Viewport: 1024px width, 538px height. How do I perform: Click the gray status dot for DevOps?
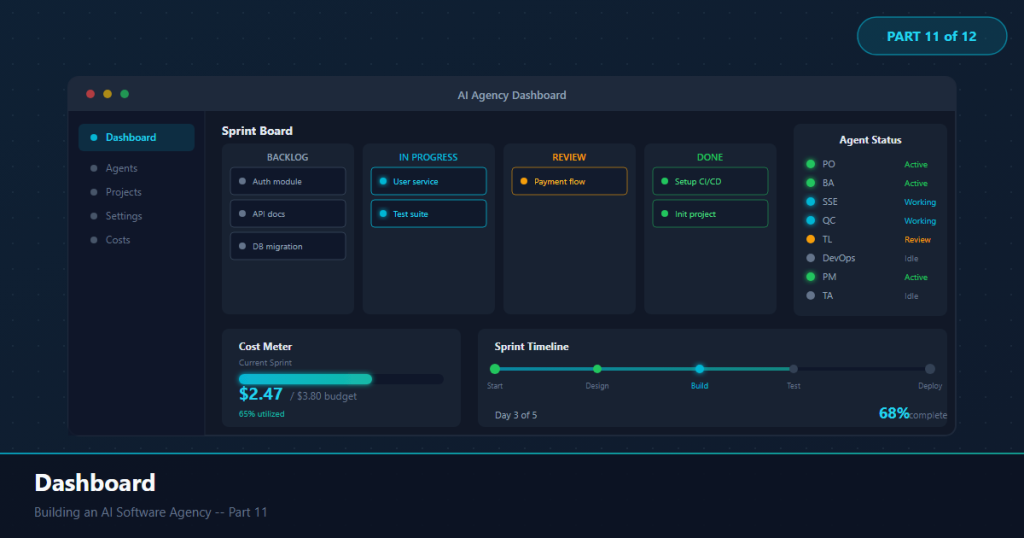pos(810,258)
